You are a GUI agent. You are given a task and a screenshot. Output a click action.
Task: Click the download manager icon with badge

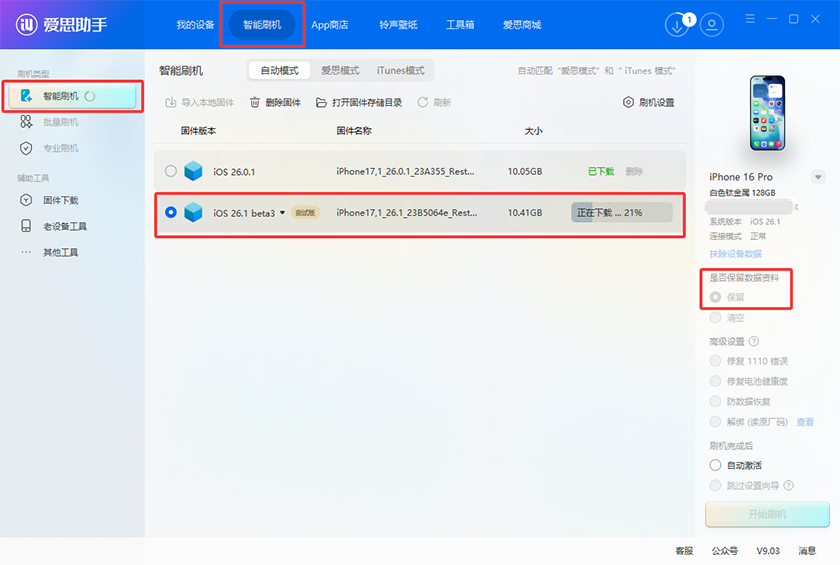pyautogui.click(x=678, y=25)
